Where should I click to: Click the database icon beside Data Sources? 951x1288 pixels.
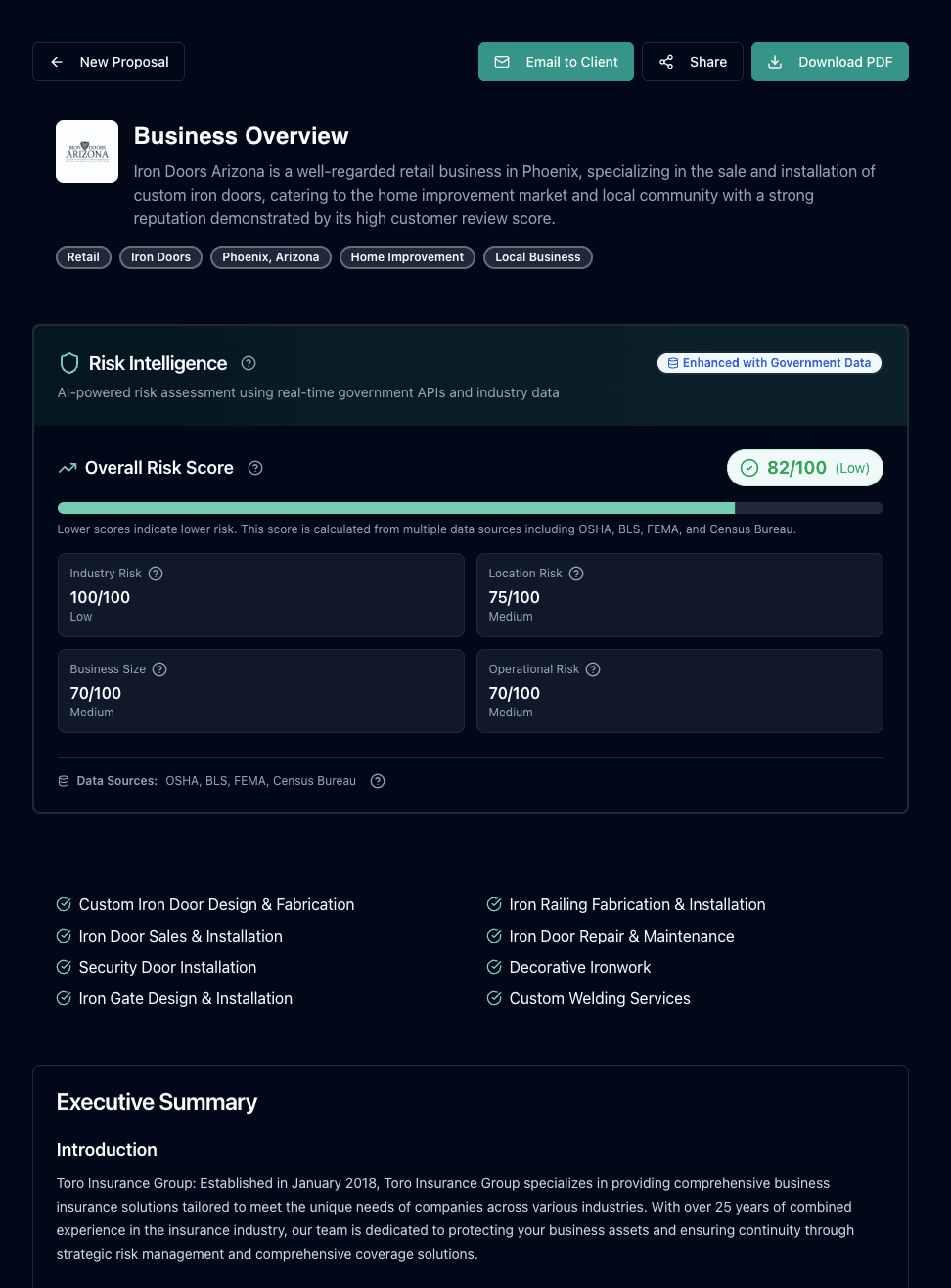(64, 780)
